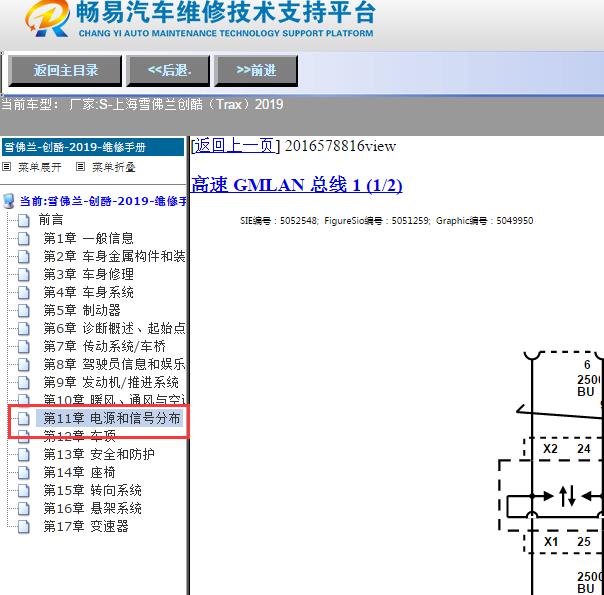Open 第3章 车身修理
This screenshot has height=595, width=604.
click(88, 274)
